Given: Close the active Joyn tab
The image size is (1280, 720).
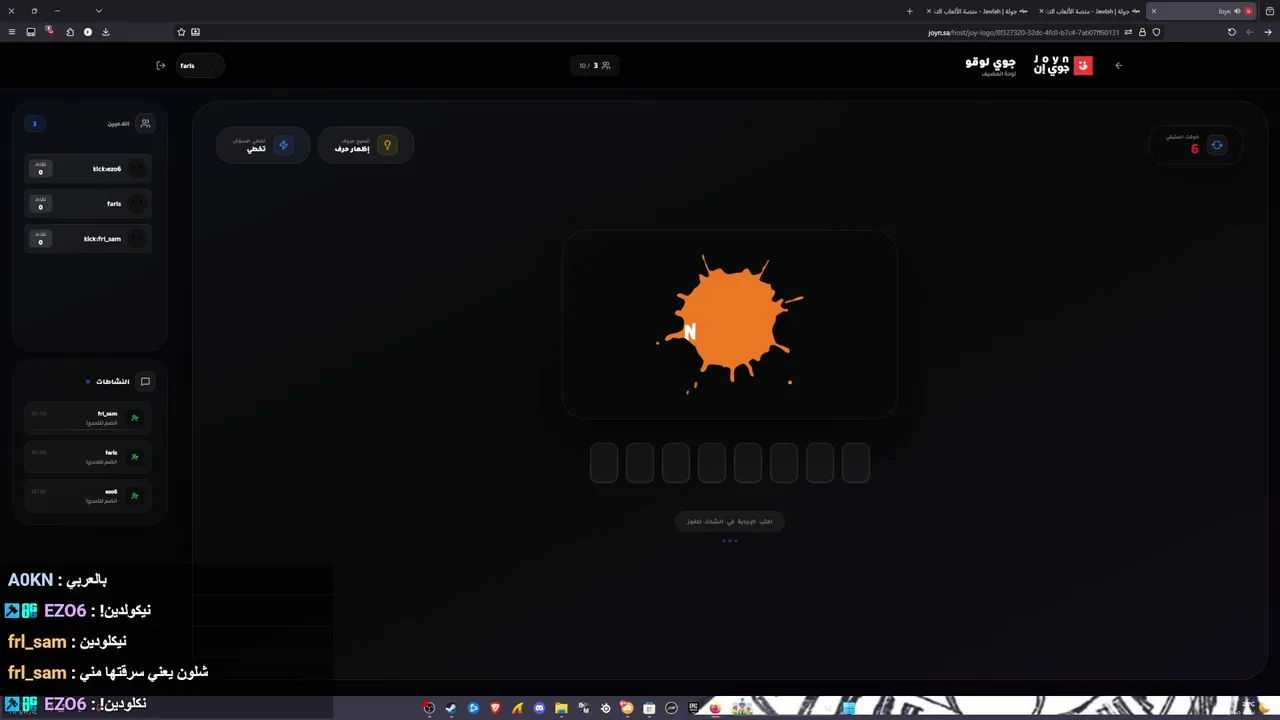Looking at the screenshot, I should point(1153,11).
